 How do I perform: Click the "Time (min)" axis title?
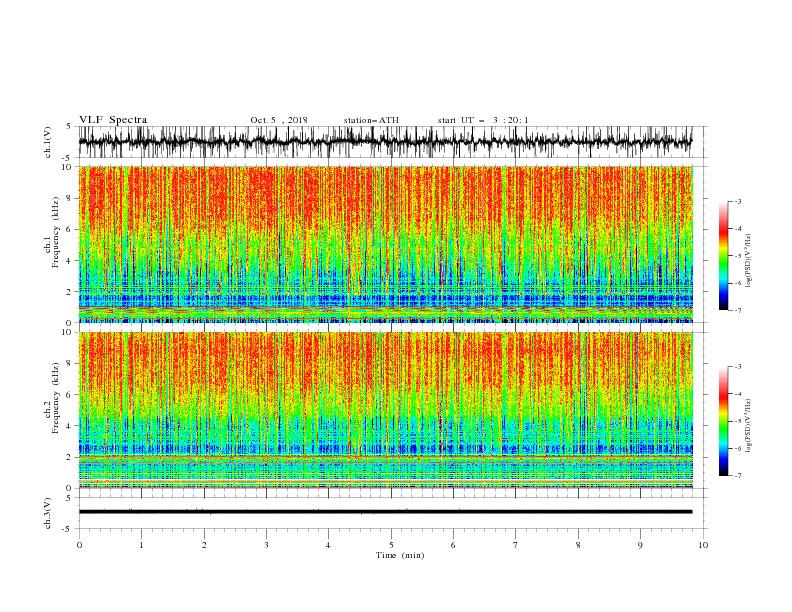(400, 555)
